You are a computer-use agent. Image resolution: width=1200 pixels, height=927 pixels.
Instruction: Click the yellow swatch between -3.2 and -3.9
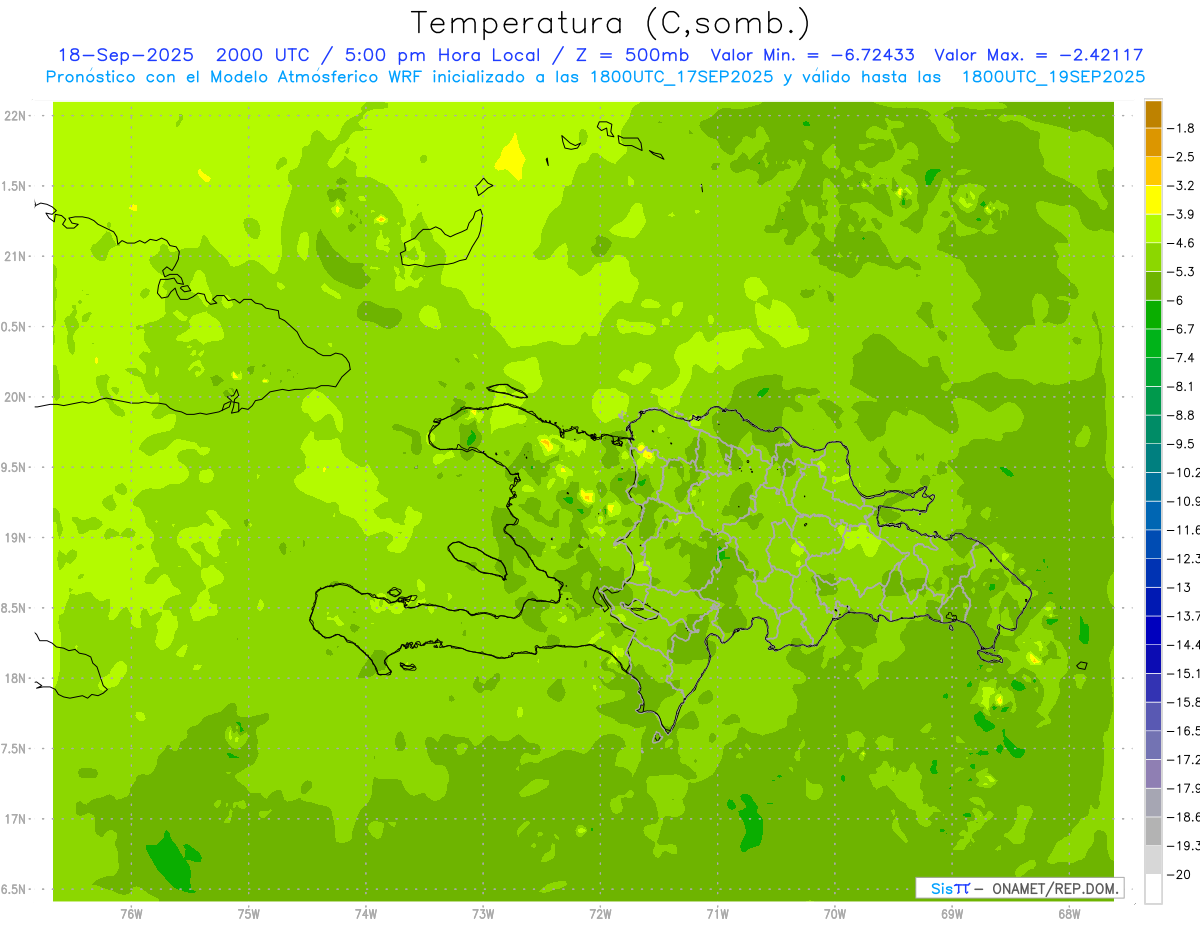click(x=1153, y=200)
